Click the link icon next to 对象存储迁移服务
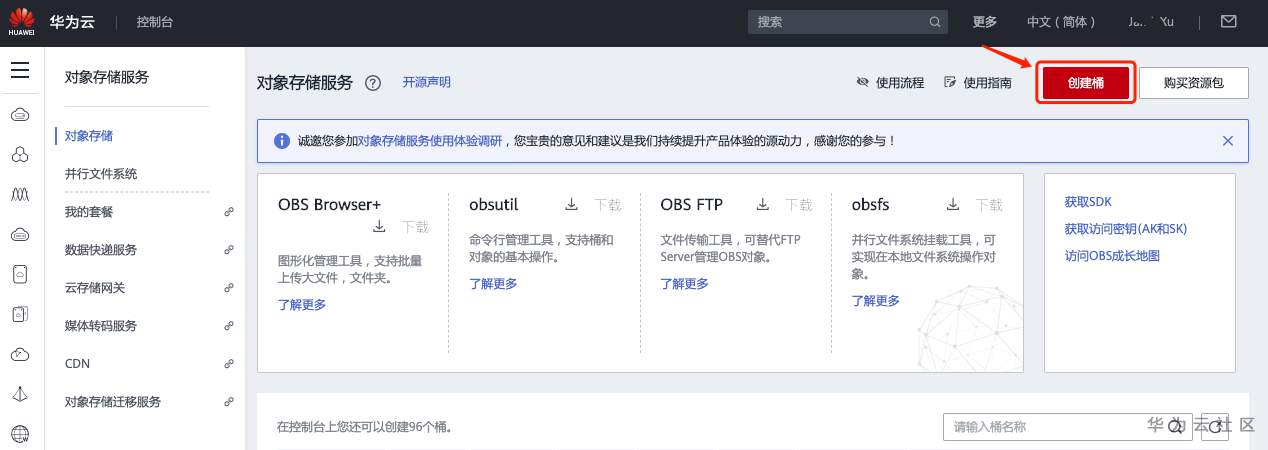 229,402
